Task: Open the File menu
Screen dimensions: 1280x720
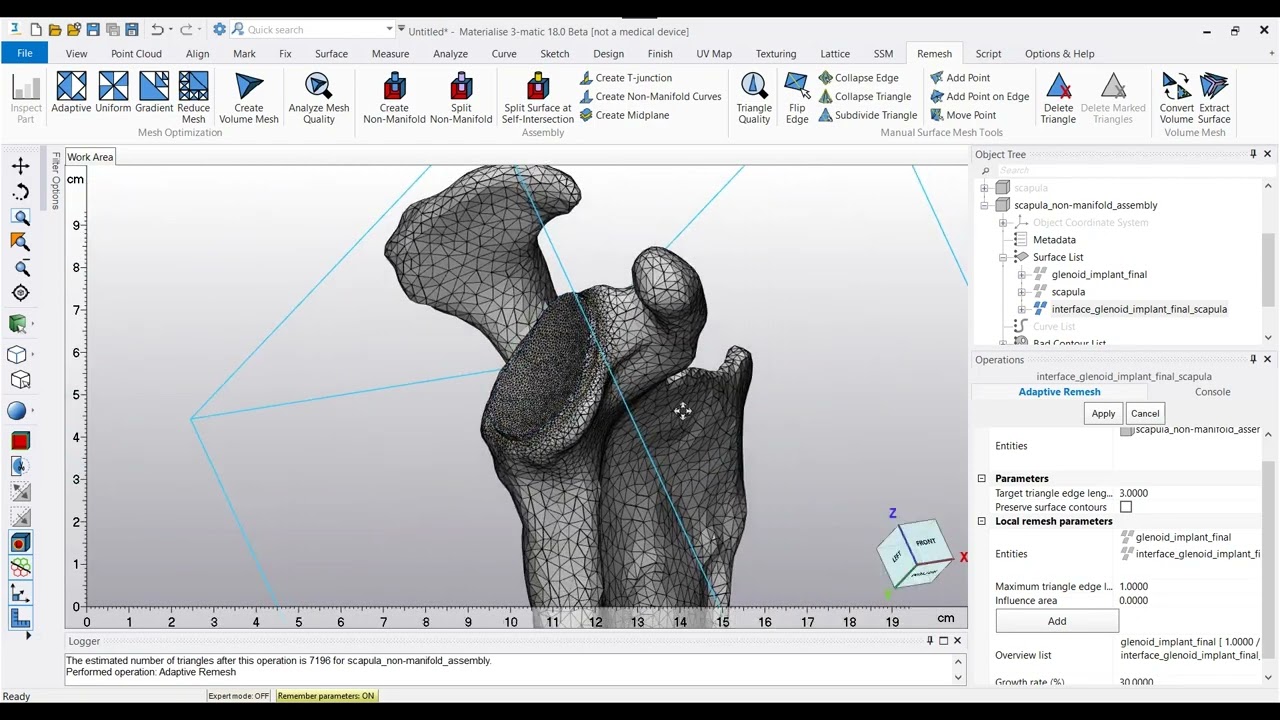Action: (x=25, y=54)
